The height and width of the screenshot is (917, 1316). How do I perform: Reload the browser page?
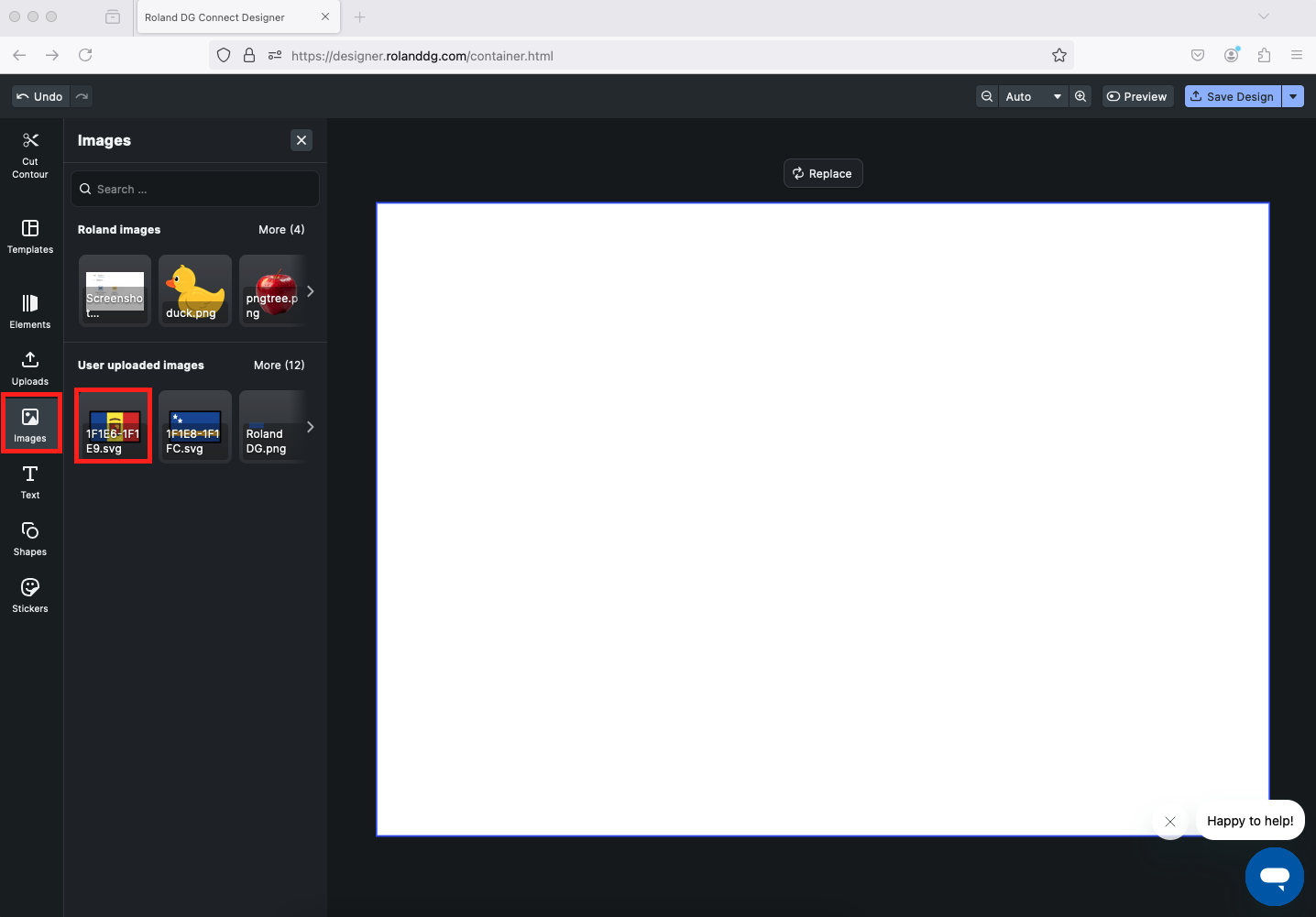85,55
